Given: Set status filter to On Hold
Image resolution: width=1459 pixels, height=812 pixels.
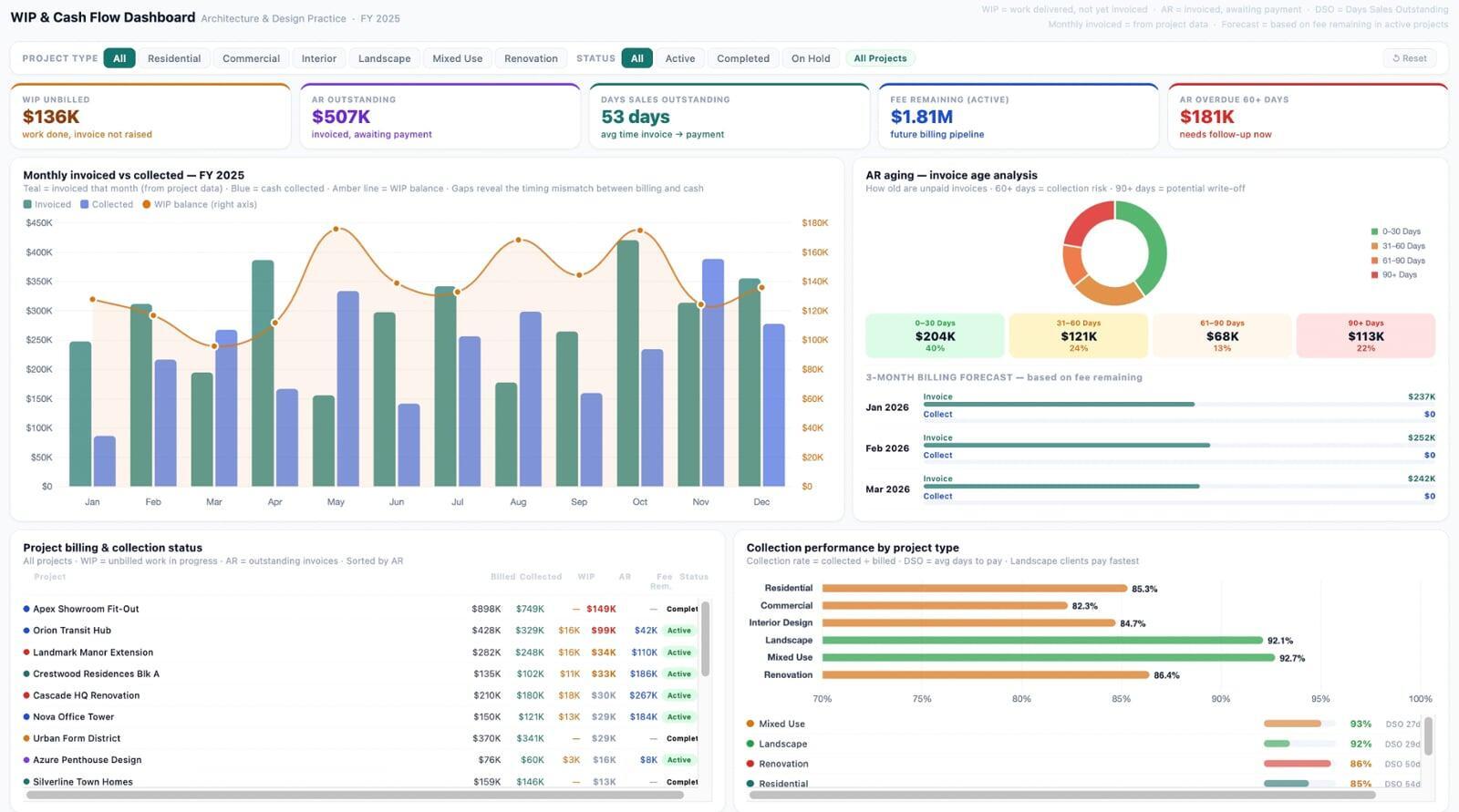Looking at the screenshot, I should 810,58.
